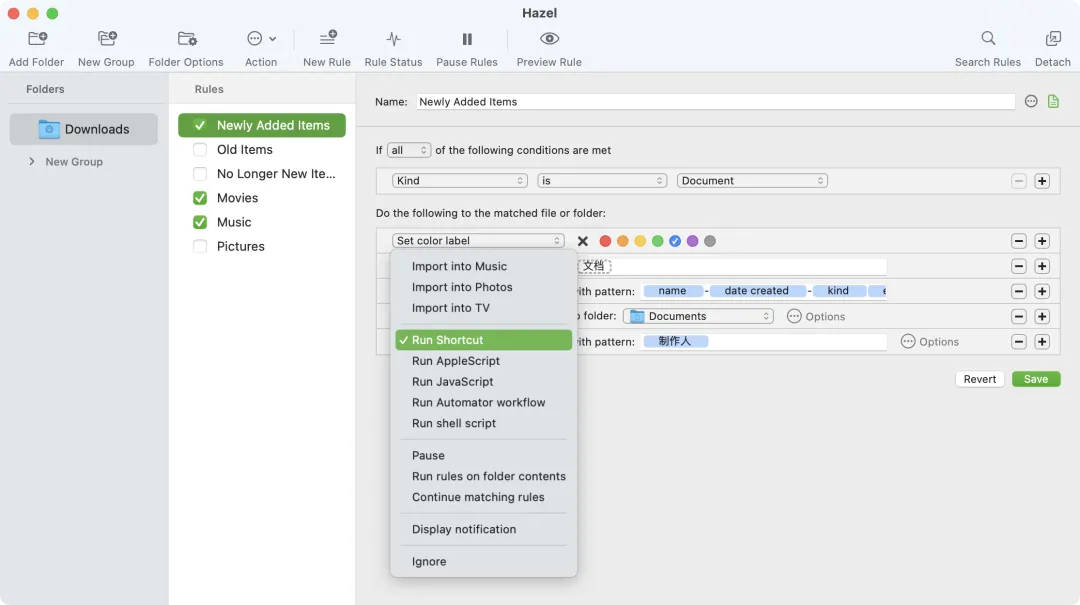This screenshot has height=605, width=1080.
Task: Toggle the Newly Added Items rule checkbox
Action: pos(200,125)
